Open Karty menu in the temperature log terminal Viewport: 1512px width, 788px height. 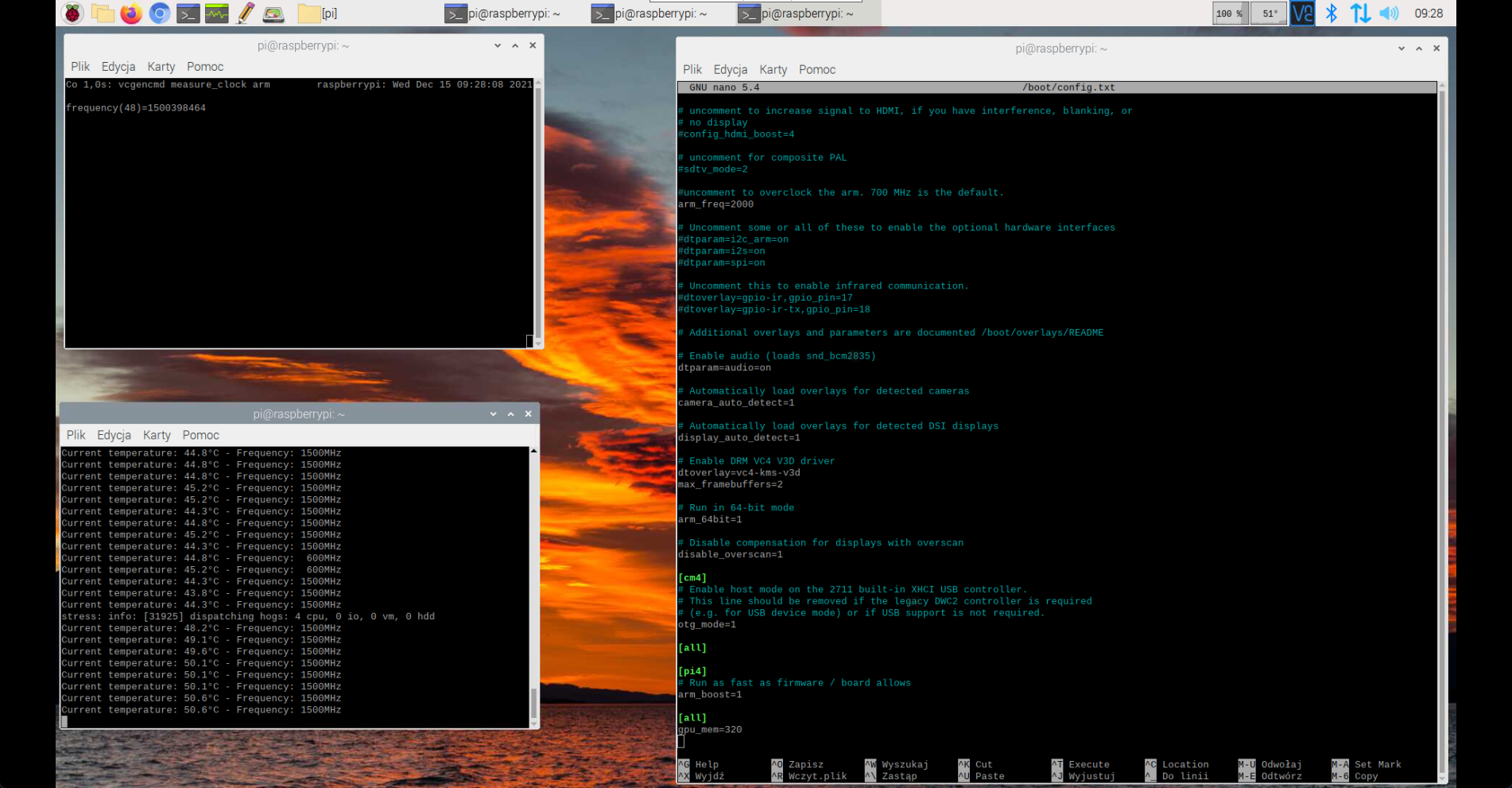(x=157, y=435)
